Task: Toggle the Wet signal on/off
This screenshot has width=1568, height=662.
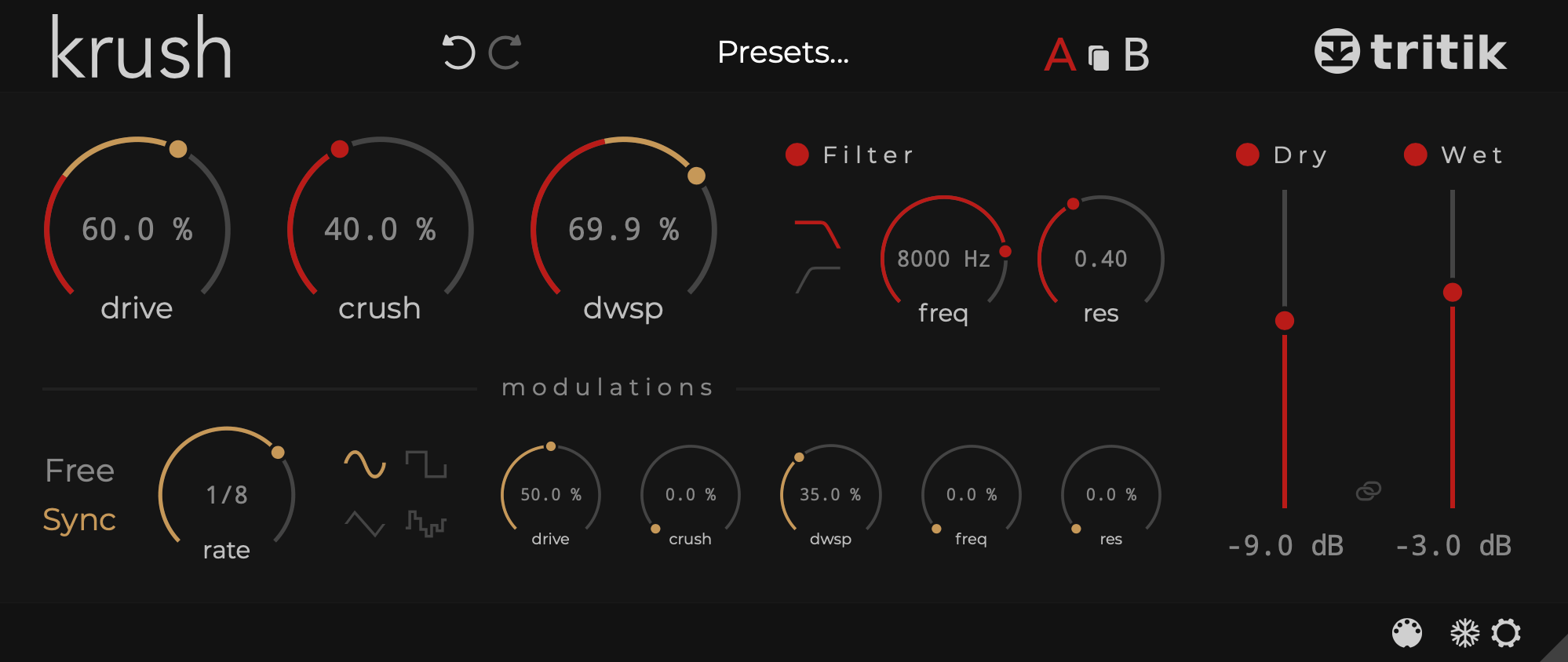Action: click(x=1415, y=155)
